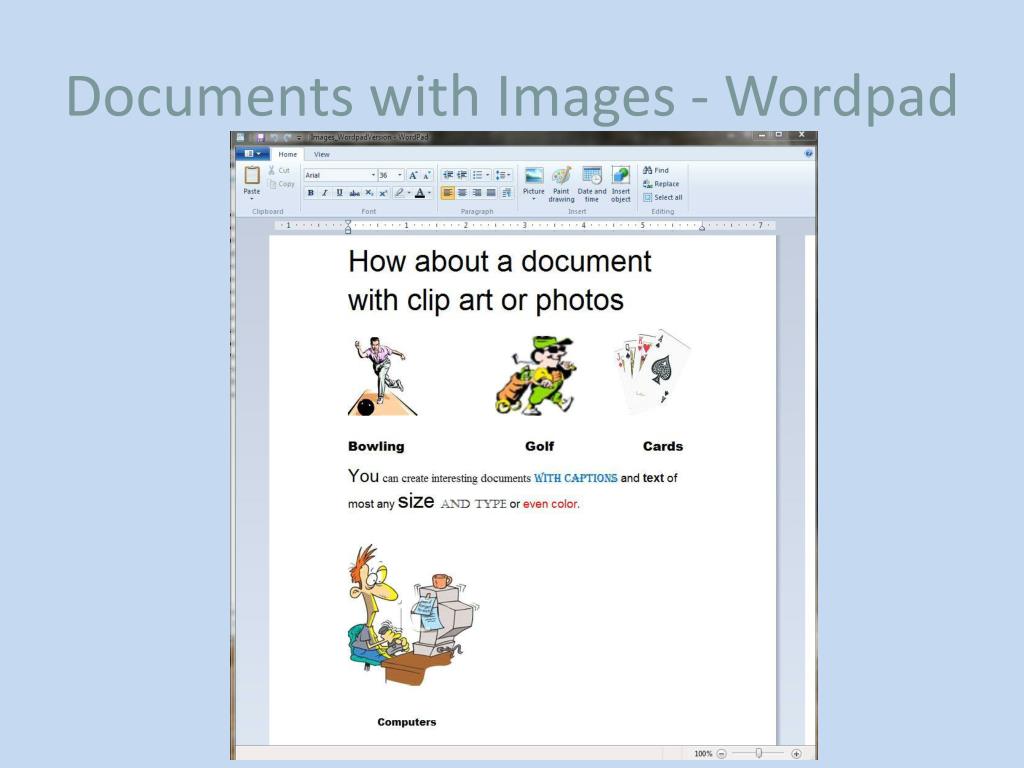The width and height of the screenshot is (1024, 768).
Task: Click Select all button
Action: pyautogui.click(x=662, y=197)
